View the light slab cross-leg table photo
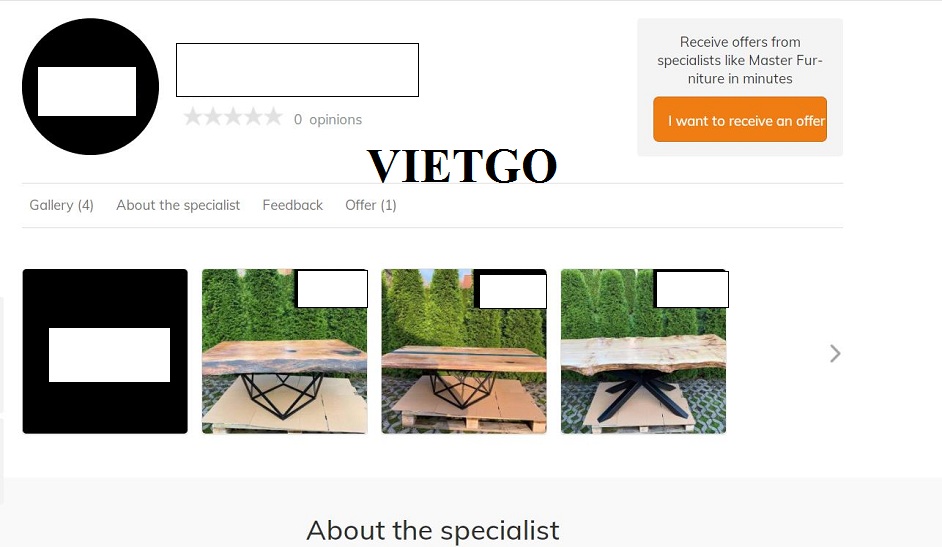The height and width of the screenshot is (547, 942). pyautogui.click(x=643, y=351)
